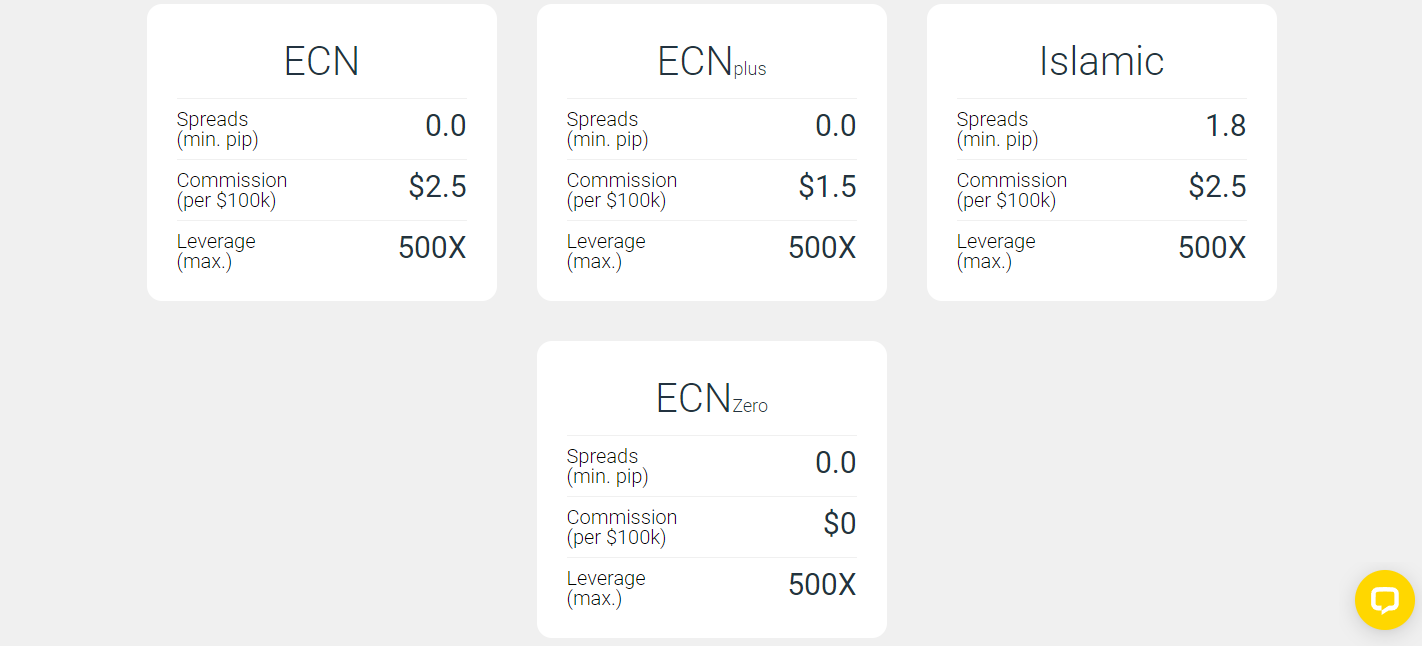Click the ECN Zero 500X leverage value
The height and width of the screenshot is (646, 1422).
[x=822, y=585]
